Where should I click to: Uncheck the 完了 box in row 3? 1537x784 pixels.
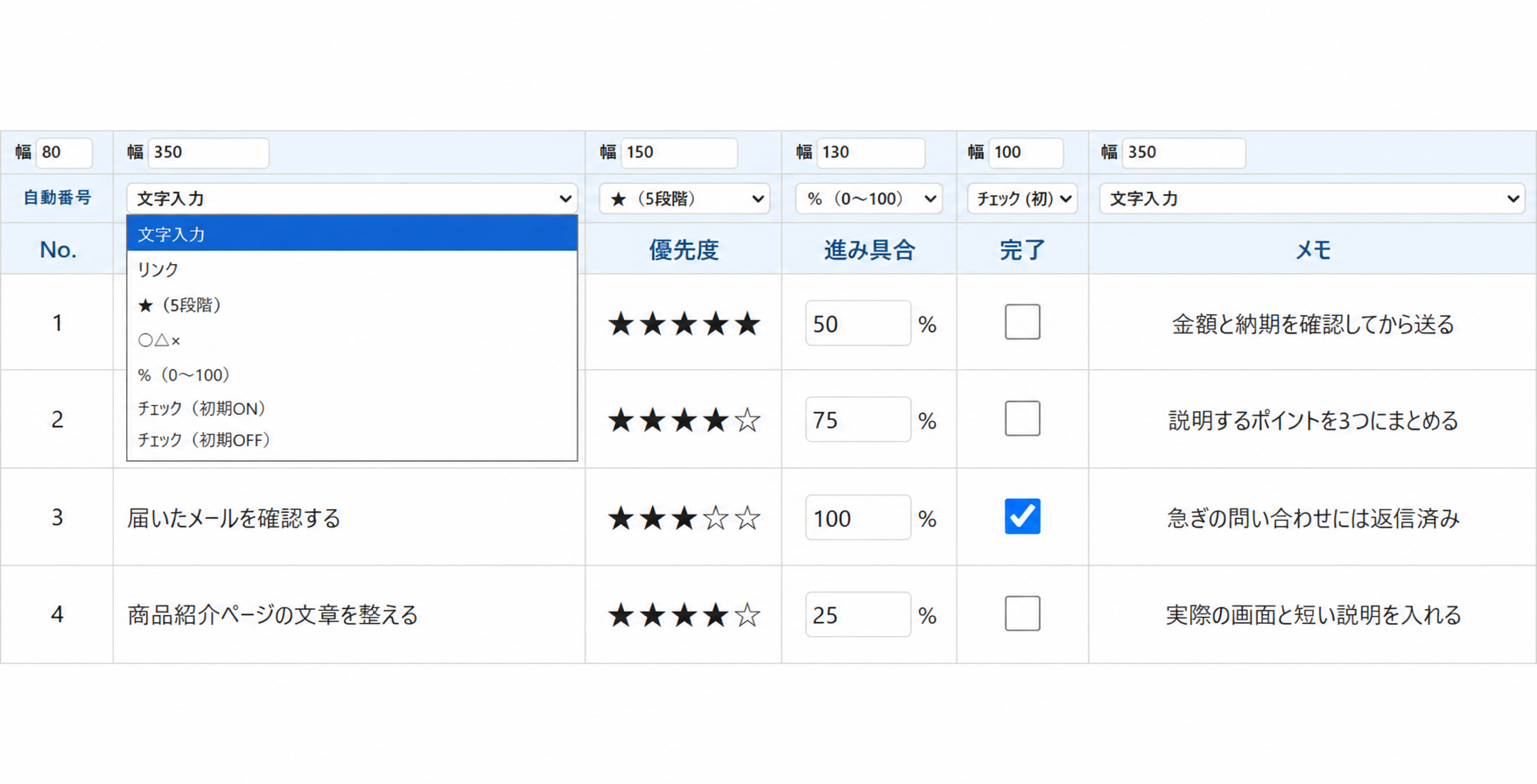1021,516
